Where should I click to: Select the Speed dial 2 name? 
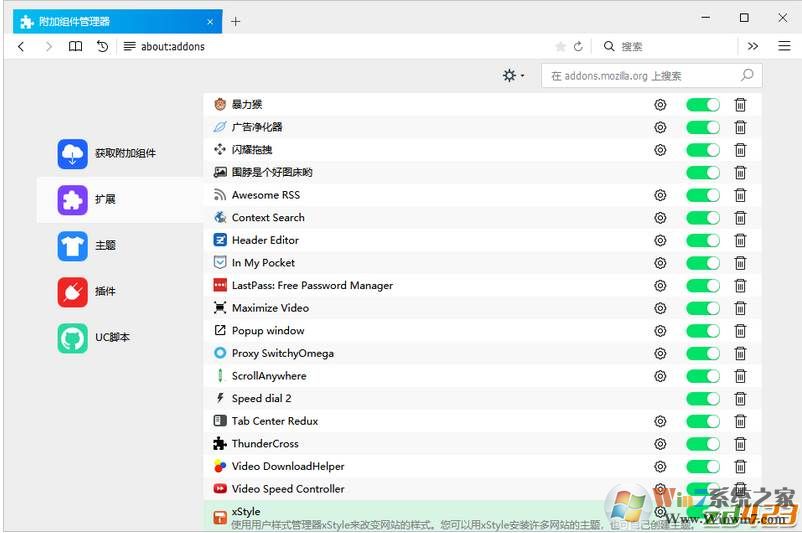261,398
